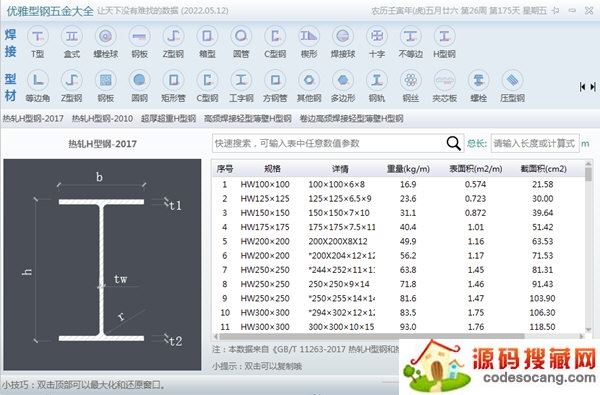Open the 钢轨 profile icon
Image resolution: width=600 pixels, height=395 pixels.
[377, 80]
